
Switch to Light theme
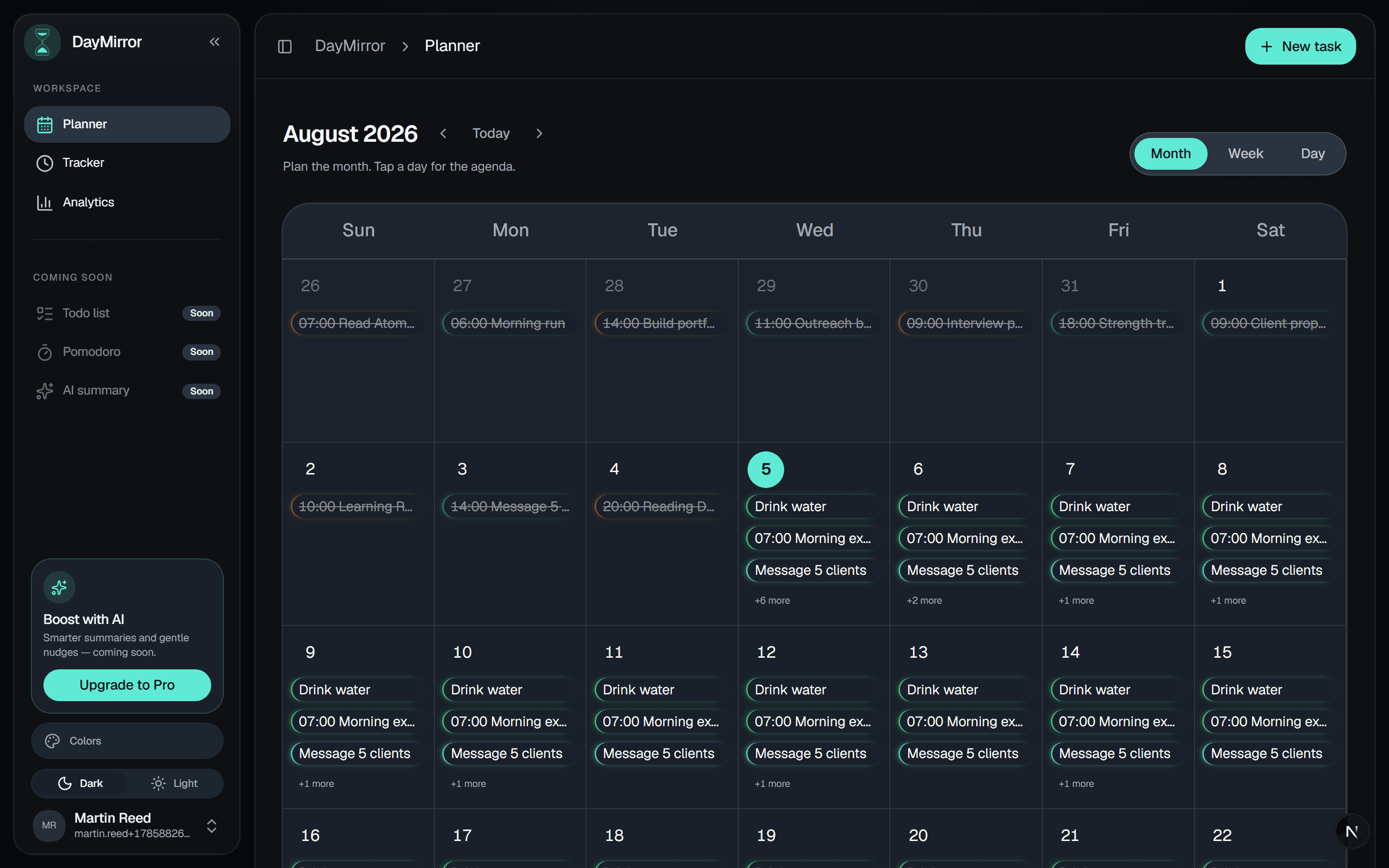pos(175,784)
